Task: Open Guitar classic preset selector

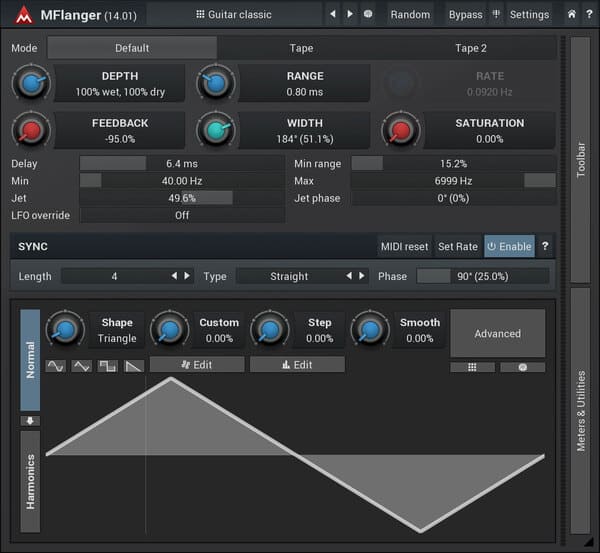Action: 234,15
